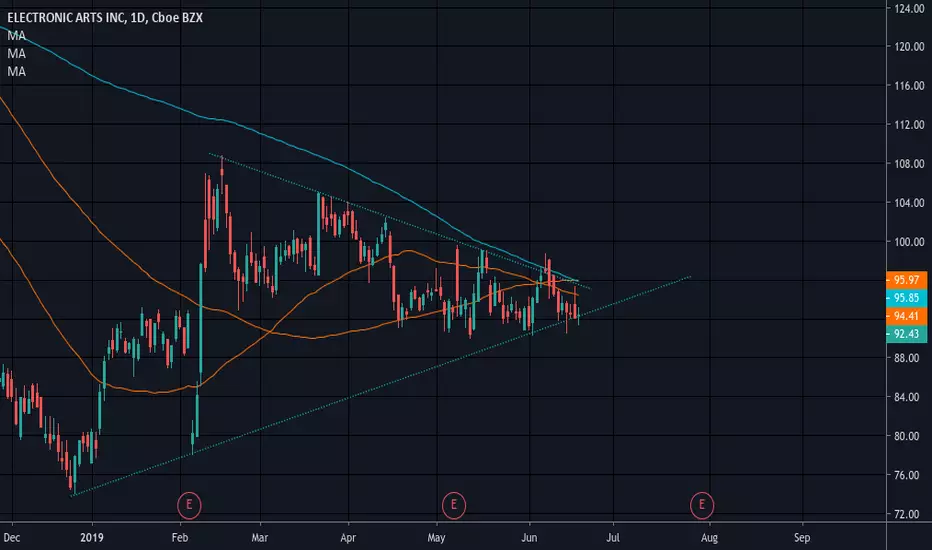Screen dimensions: 932x550
Task: Click the 94.41 orange price label
Action: 906,316
